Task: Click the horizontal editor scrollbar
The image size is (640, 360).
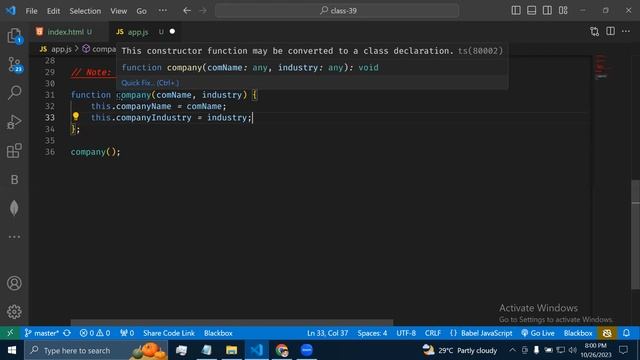Action: (232, 322)
